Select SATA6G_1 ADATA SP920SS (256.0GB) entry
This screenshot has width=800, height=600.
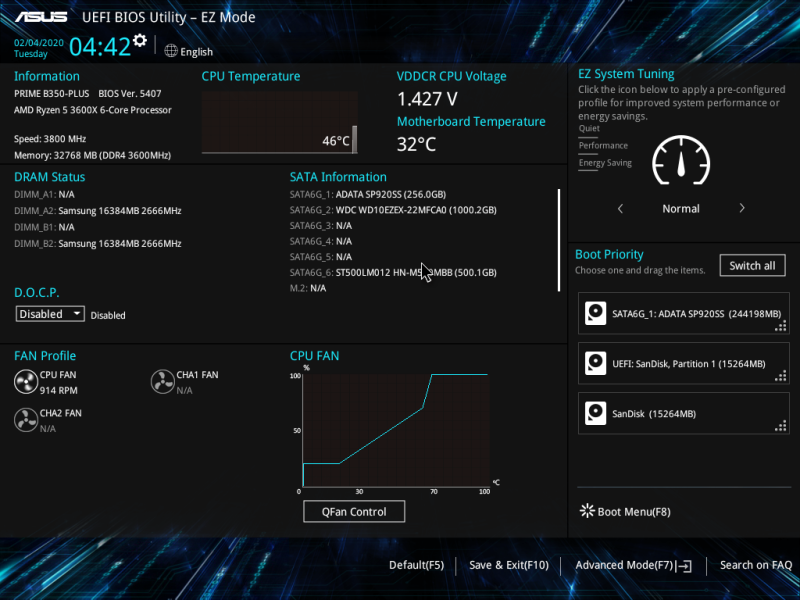[x=368, y=194]
